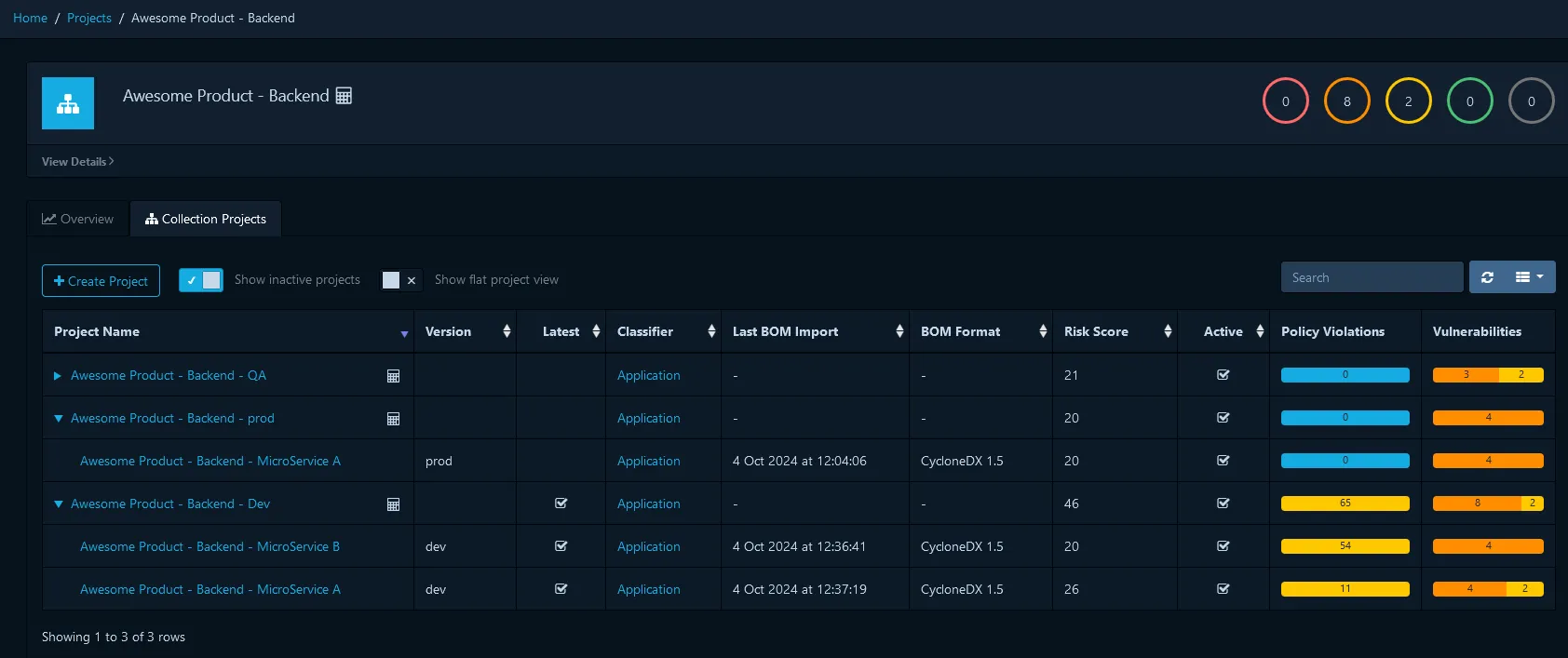Expand the Awesome Product - Backend - QA row
The image size is (1568, 658).
58,376
